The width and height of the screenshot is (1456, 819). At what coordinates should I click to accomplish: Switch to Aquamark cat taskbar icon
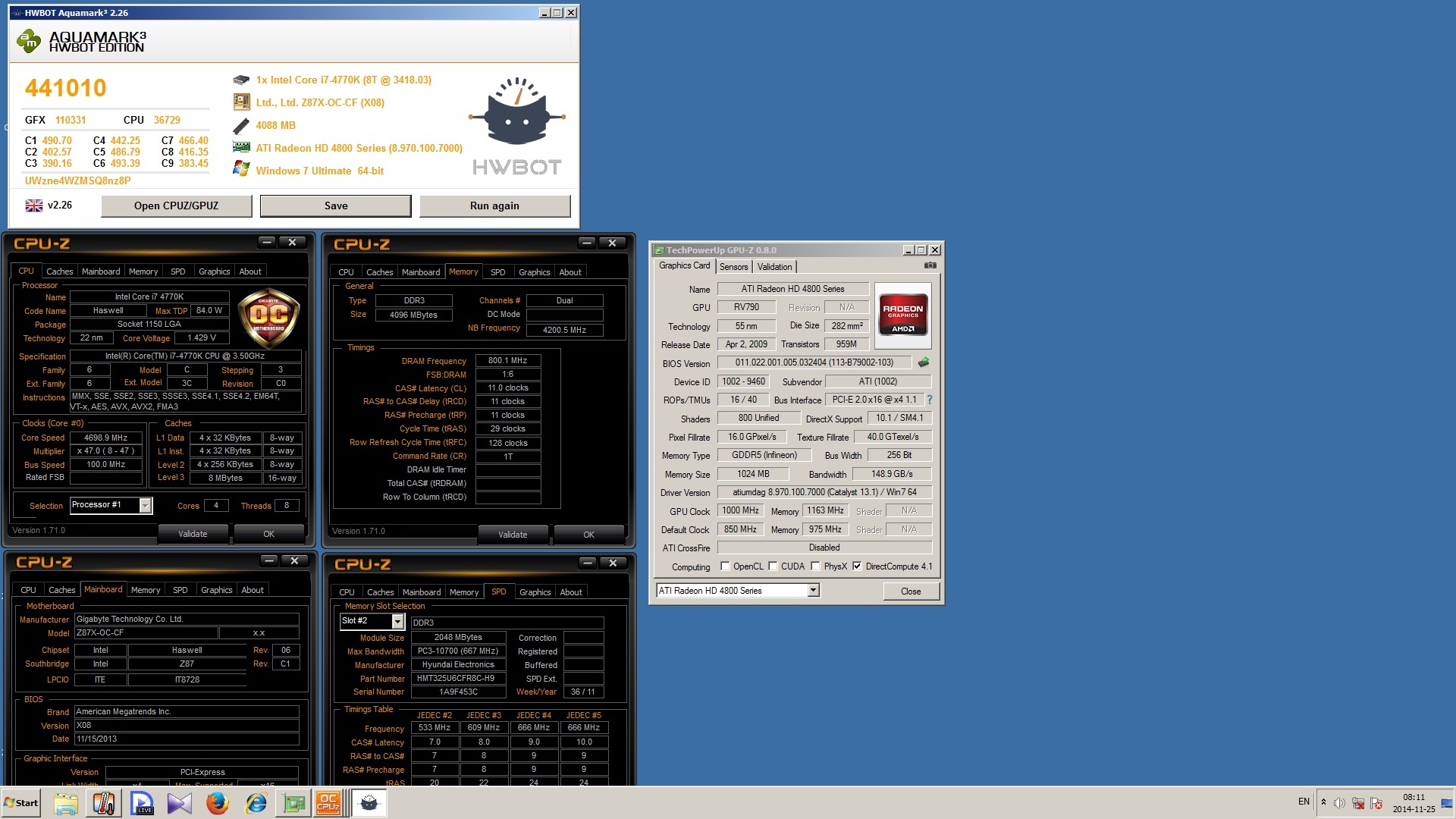tap(369, 803)
